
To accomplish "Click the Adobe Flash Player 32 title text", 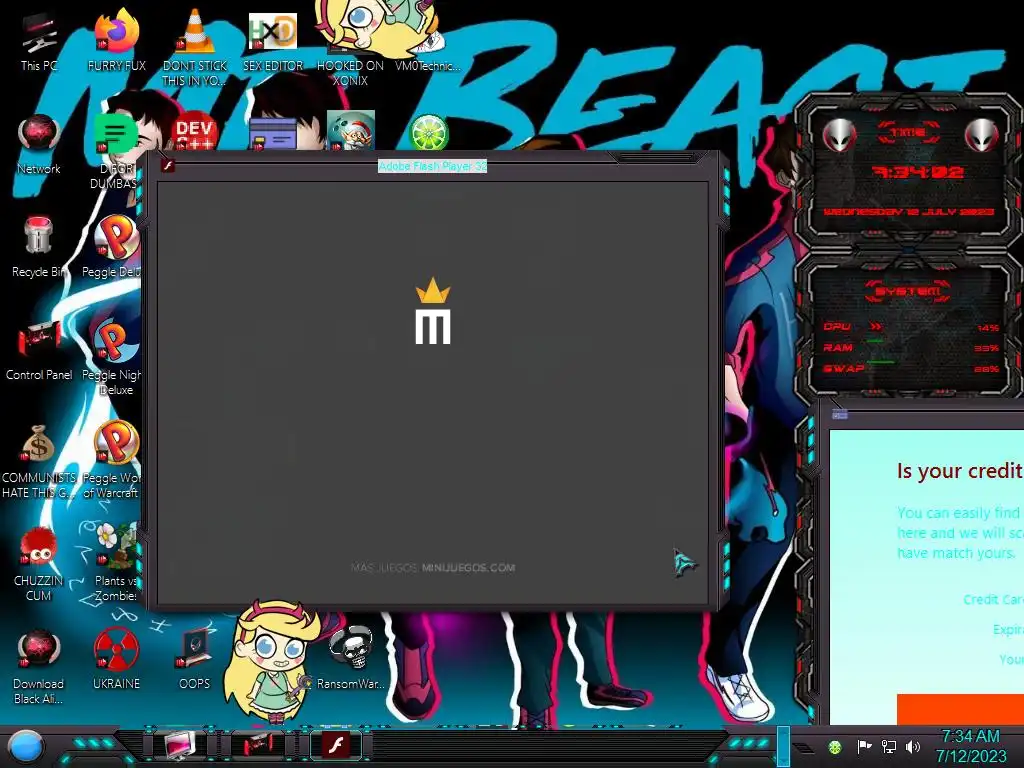I will pos(432,166).
